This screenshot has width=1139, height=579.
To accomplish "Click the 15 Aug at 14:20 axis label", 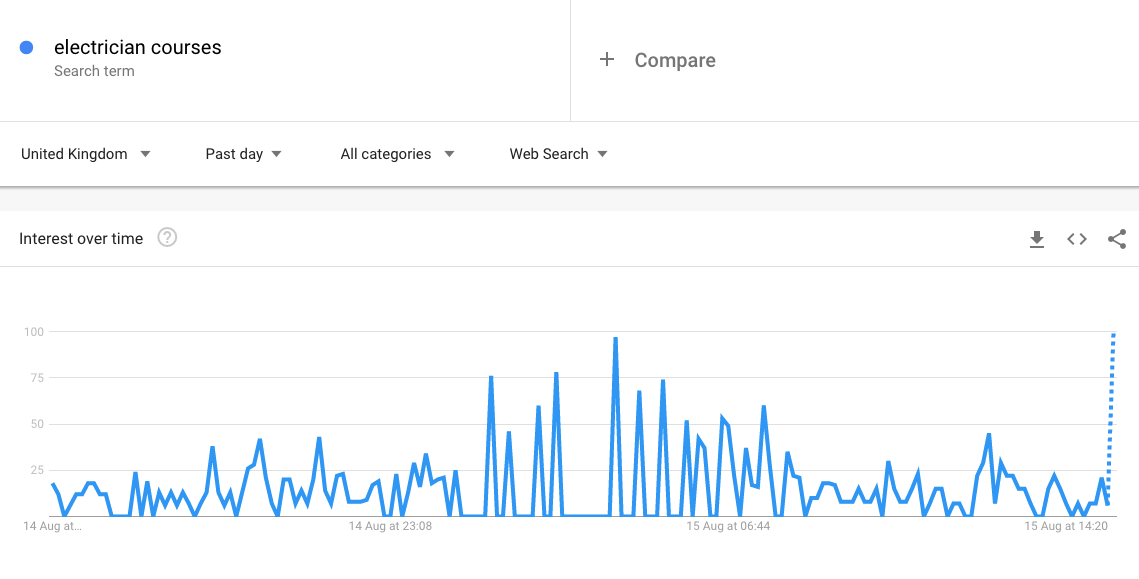I will [1066, 525].
